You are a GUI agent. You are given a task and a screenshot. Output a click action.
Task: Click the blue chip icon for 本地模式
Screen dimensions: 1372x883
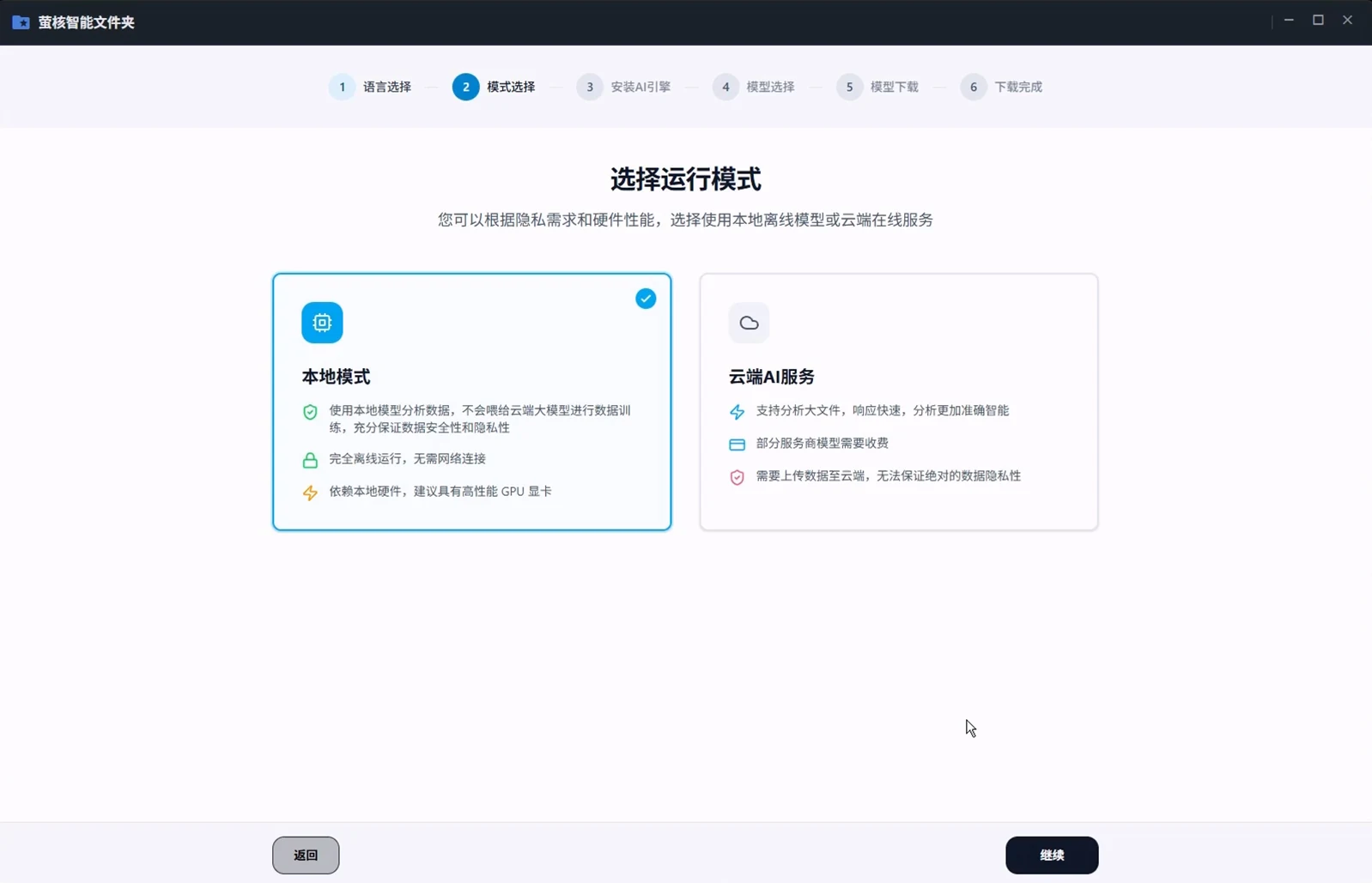pyautogui.click(x=322, y=323)
